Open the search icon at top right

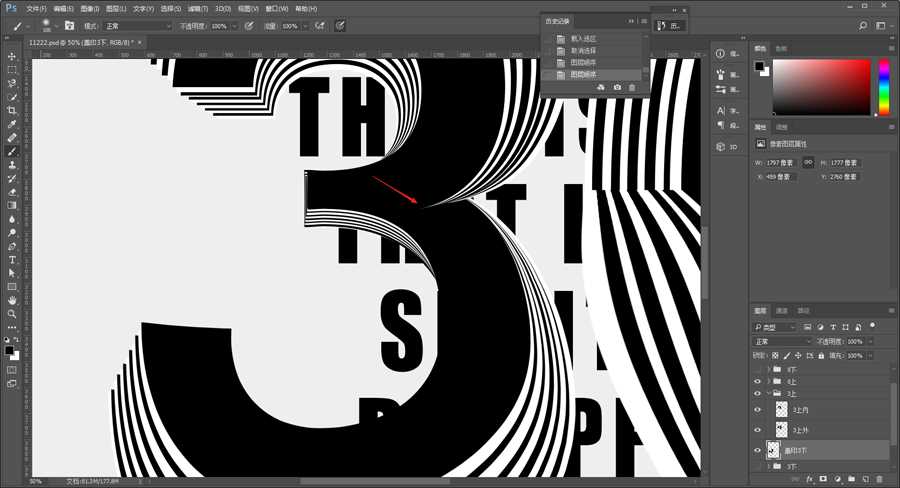(x=864, y=24)
